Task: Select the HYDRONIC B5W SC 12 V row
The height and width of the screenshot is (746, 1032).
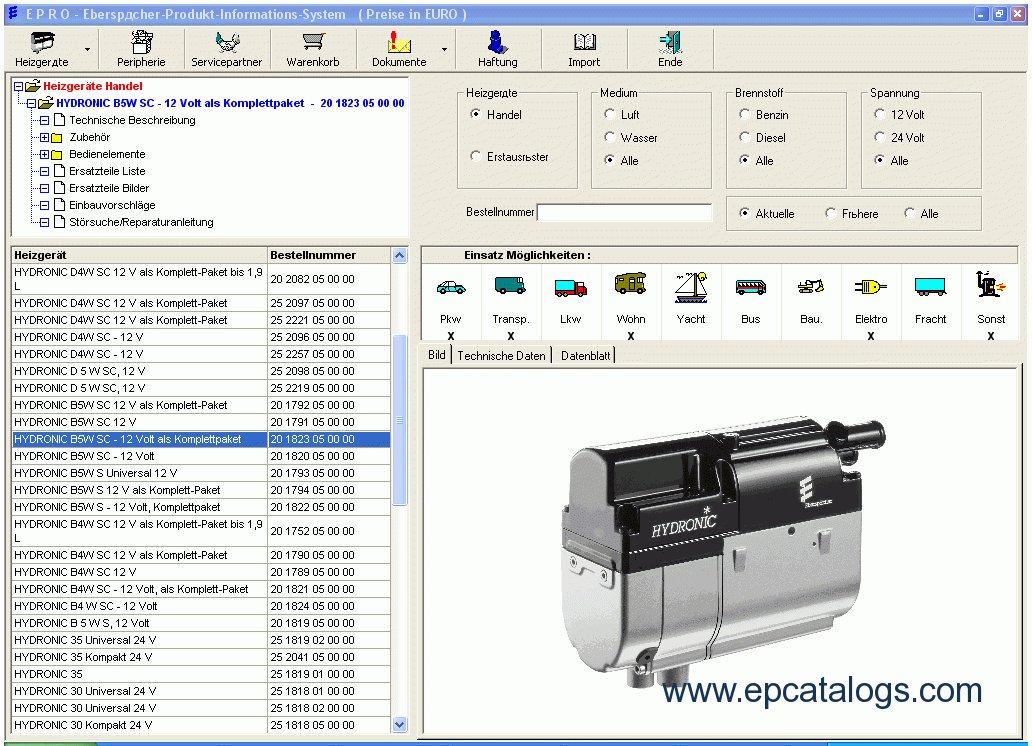Action: [201, 422]
